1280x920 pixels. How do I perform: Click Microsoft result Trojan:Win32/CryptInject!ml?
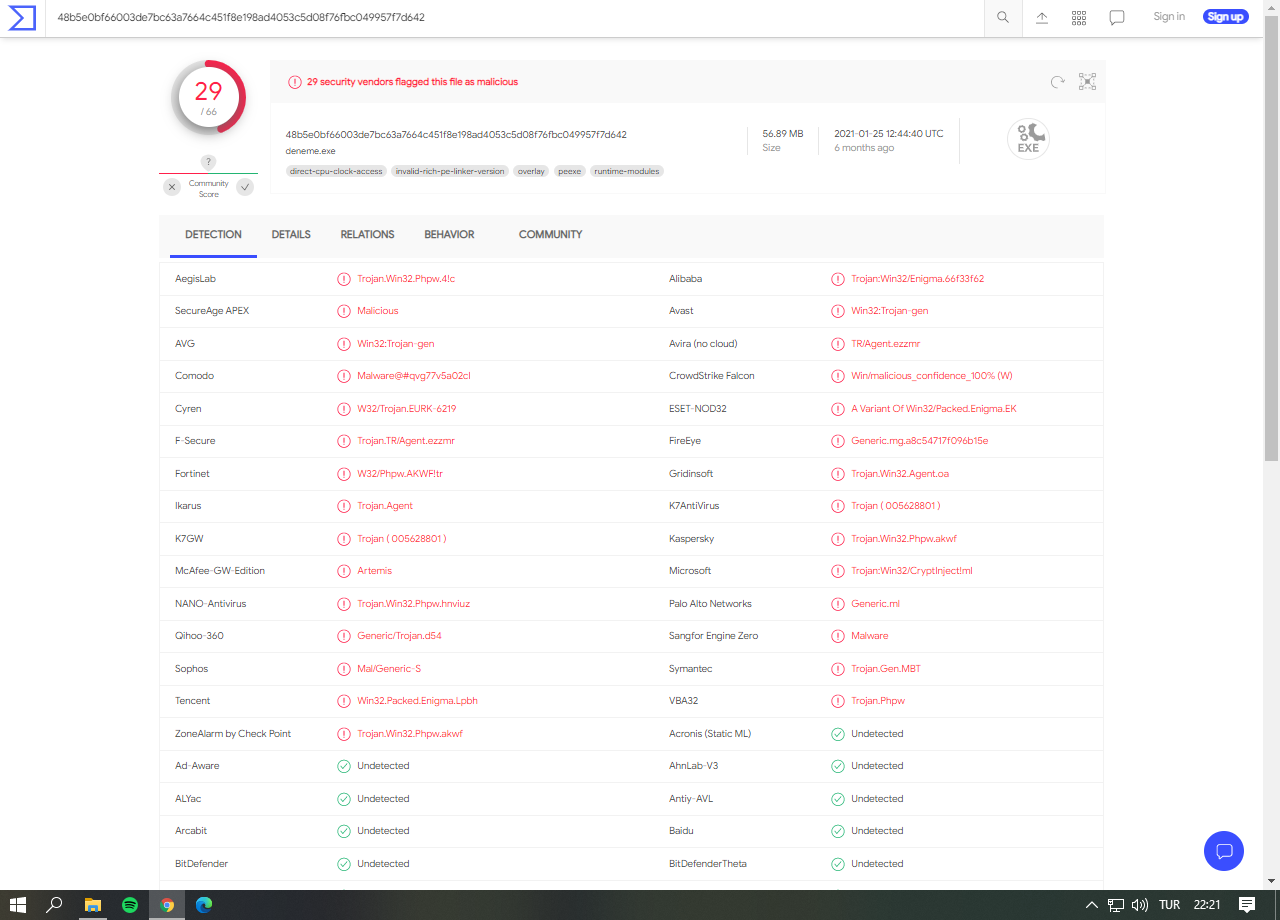pyautogui.click(x=912, y=571)
